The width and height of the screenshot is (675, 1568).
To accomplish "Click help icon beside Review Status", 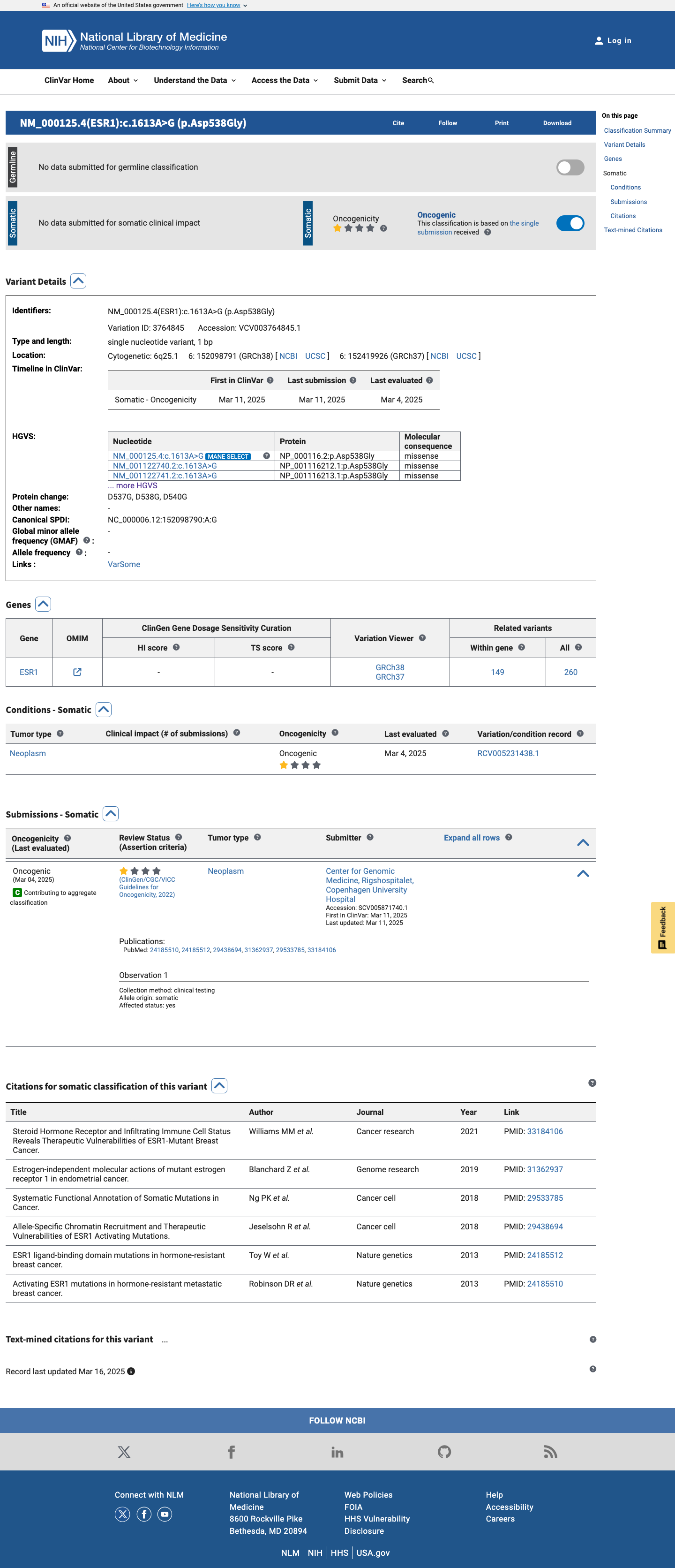I will [x=179, y=838].
